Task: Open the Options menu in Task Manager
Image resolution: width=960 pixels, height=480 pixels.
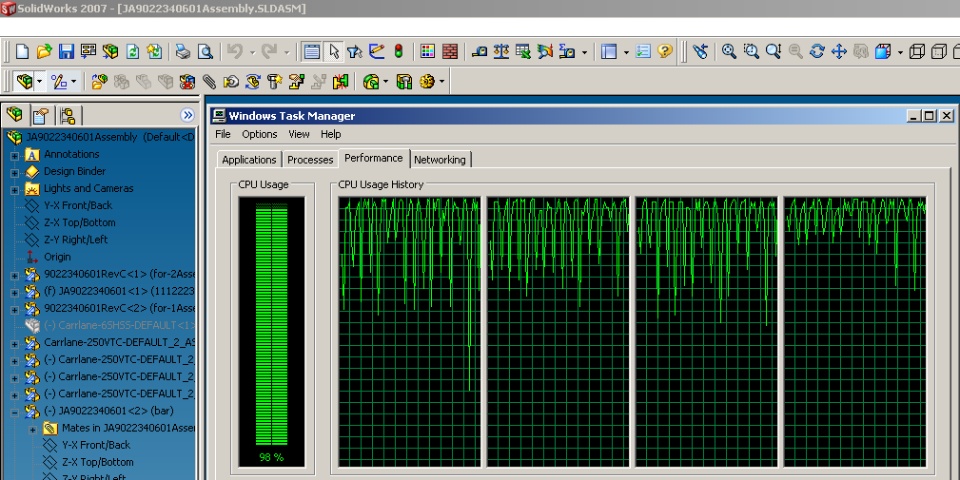Action: 259,134
